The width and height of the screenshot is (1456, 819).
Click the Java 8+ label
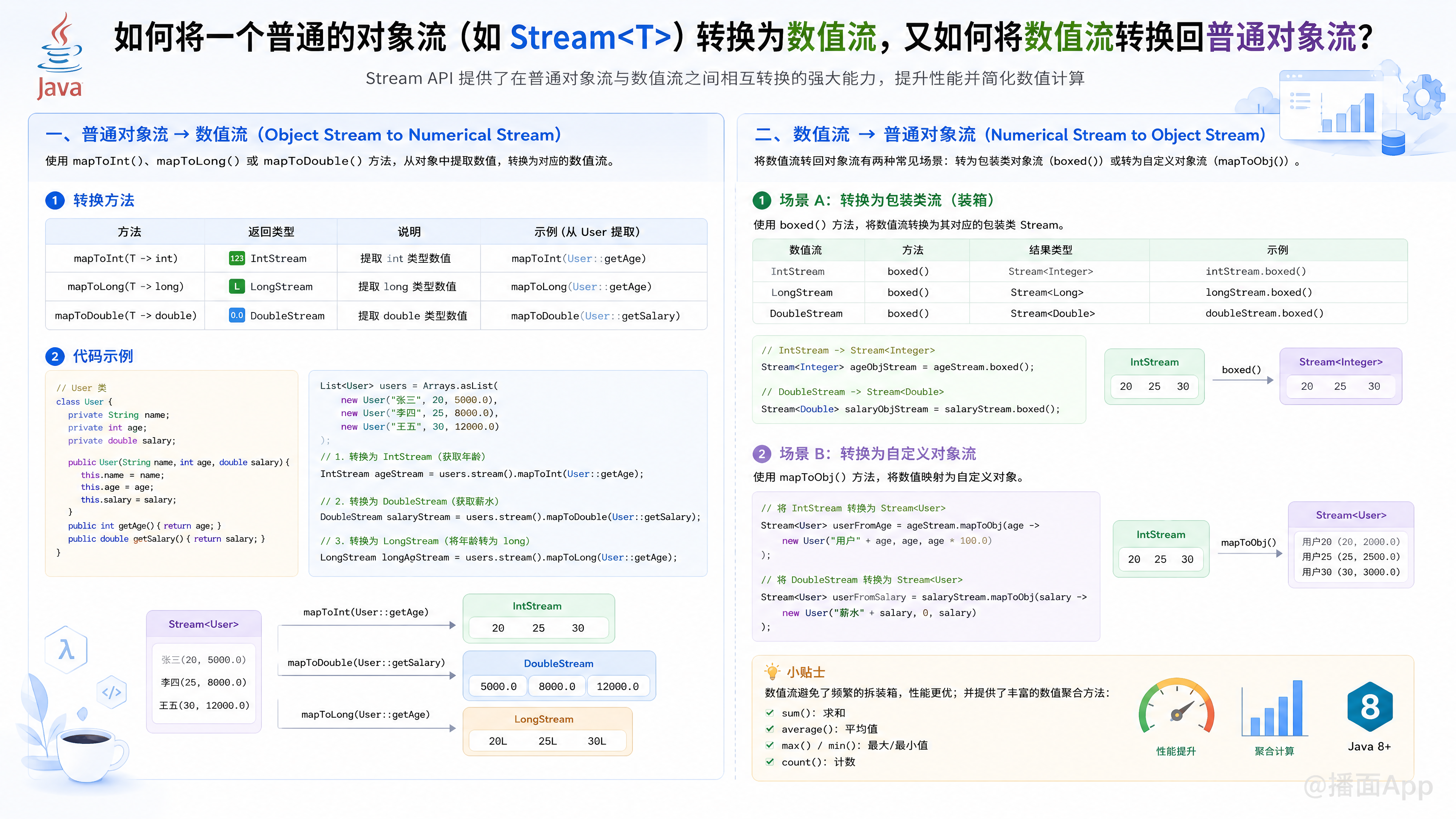coord(1369,746)
